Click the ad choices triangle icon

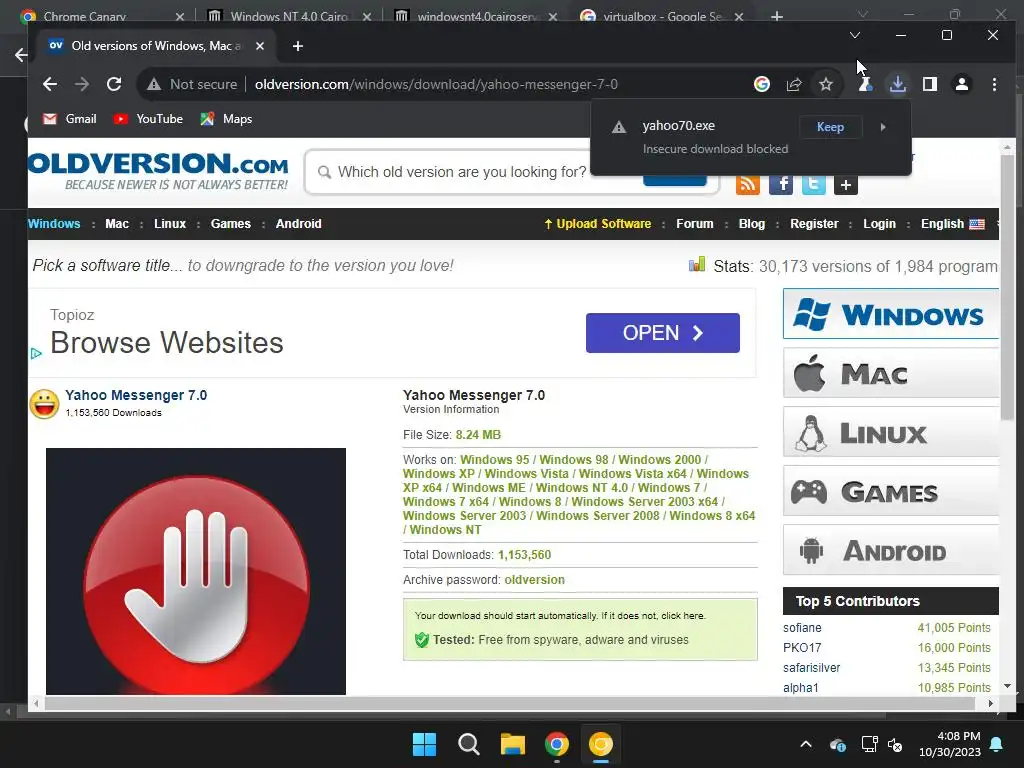(x=36, y=353)
